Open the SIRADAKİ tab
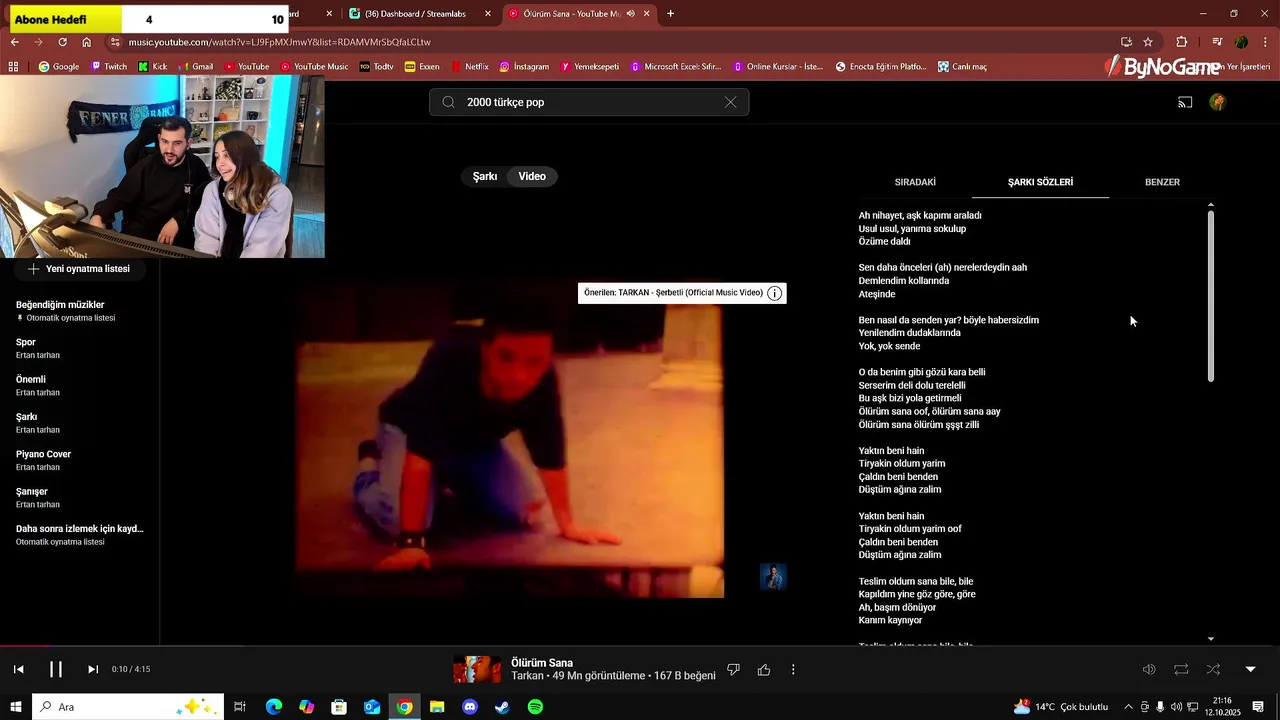This screenshot has width=1280, height=720. 915,182
